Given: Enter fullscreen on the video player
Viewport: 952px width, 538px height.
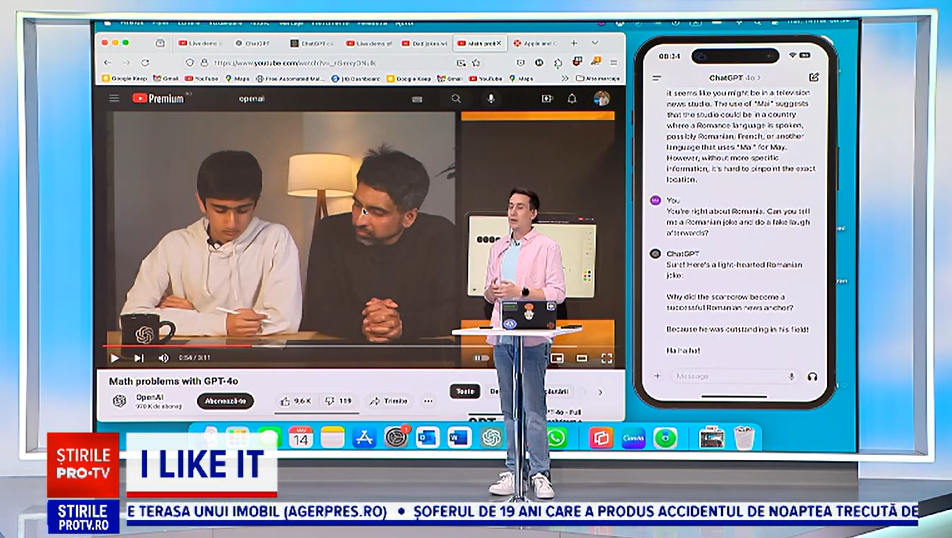Looking at the screenshot, I should (x=606, y=357).
